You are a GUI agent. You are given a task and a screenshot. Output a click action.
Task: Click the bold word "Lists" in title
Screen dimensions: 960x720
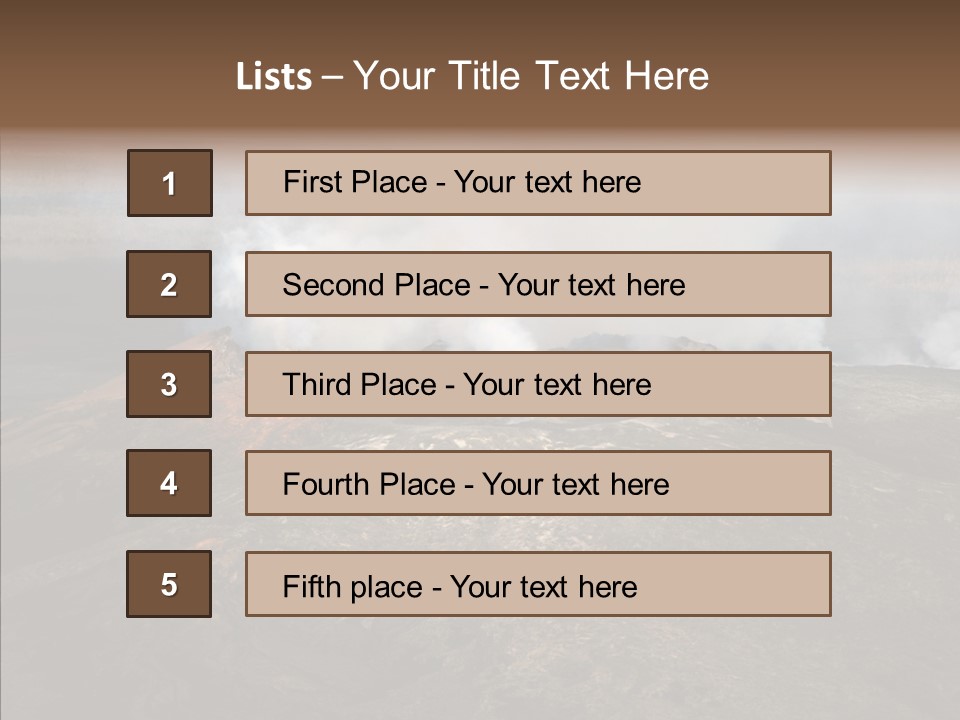click(273, 77)
